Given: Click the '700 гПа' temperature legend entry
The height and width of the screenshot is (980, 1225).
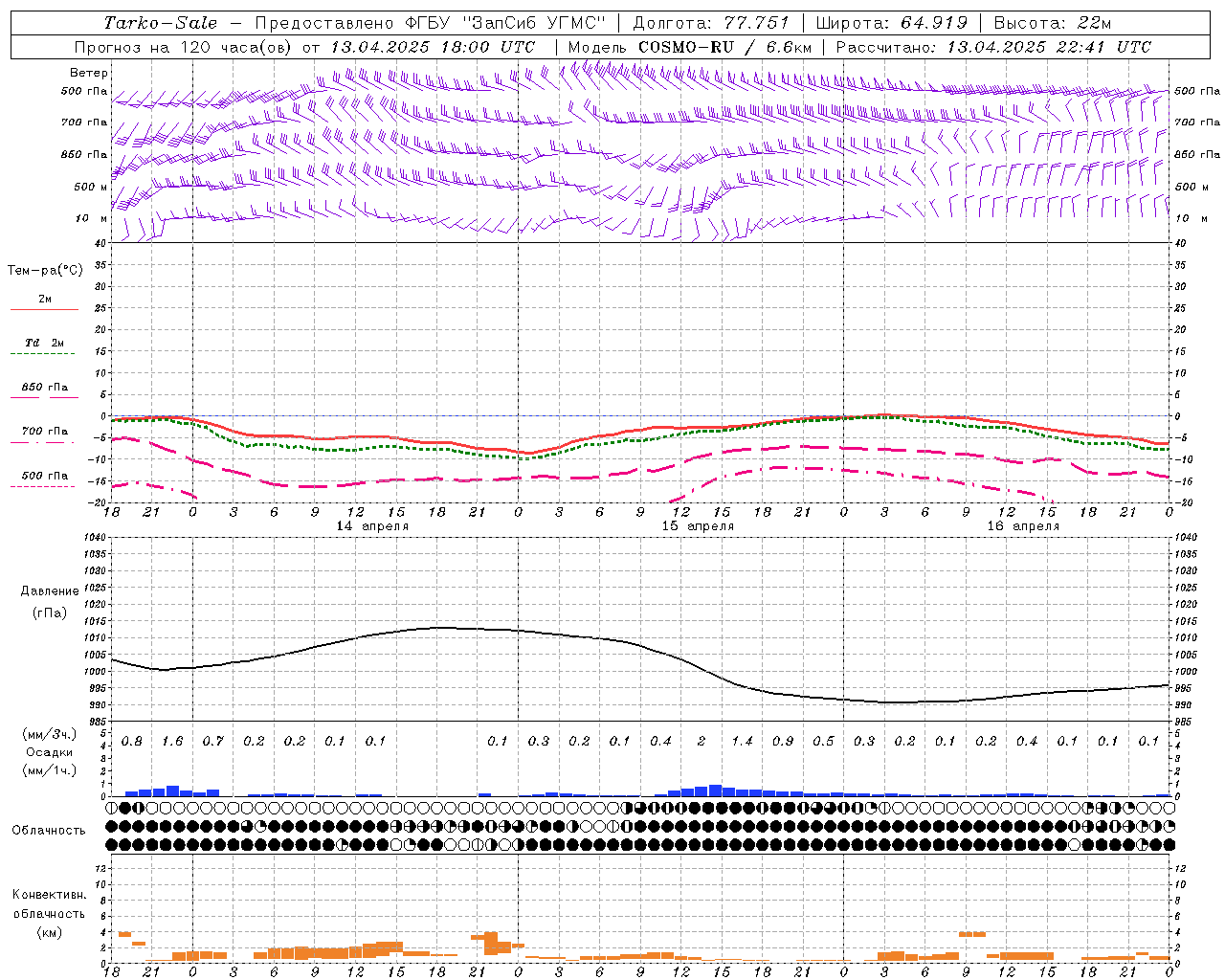Looking at the screenshot, I should point(44,432).
